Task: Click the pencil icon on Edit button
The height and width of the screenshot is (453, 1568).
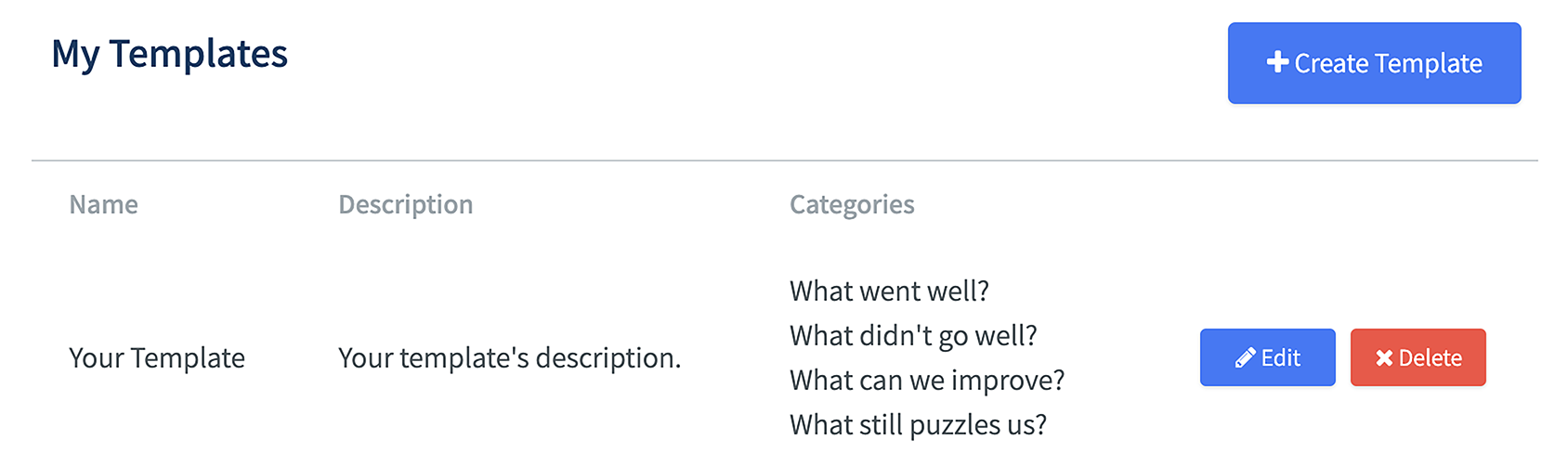Action: tap(1246, 358)
